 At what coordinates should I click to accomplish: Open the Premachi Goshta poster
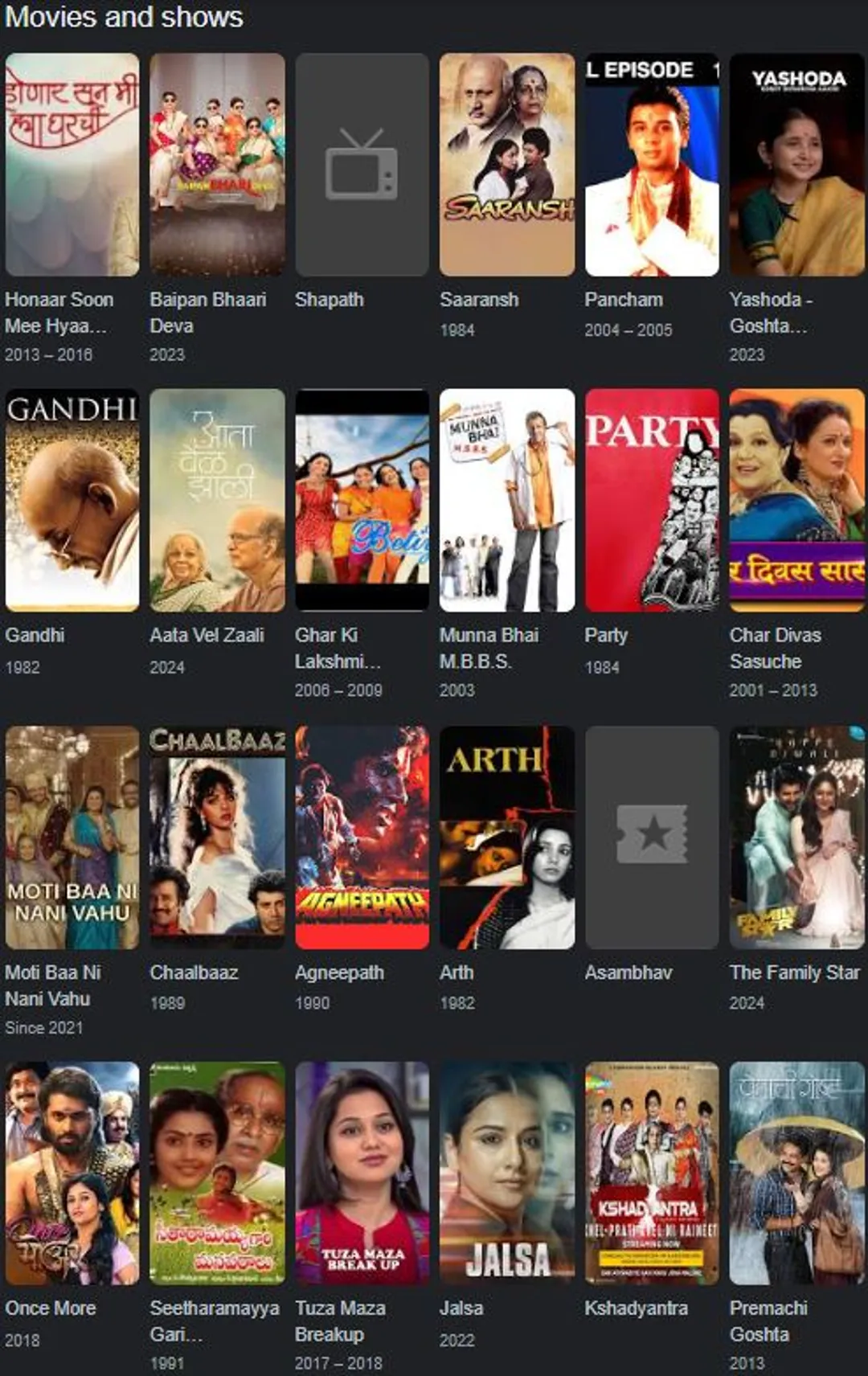pyautogui.click(x=797, y=1173)
